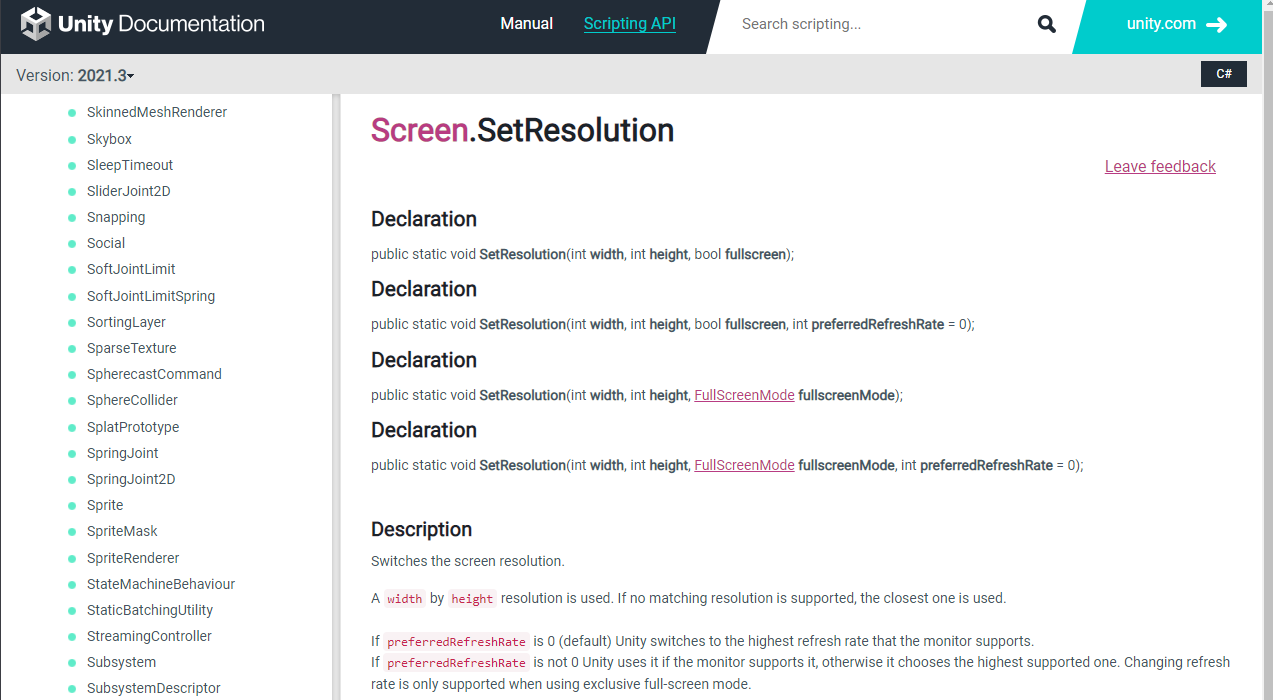Viewport: 1273px width, 700px height.
Task: Focus the Search scripting input field
Action: 880,24
